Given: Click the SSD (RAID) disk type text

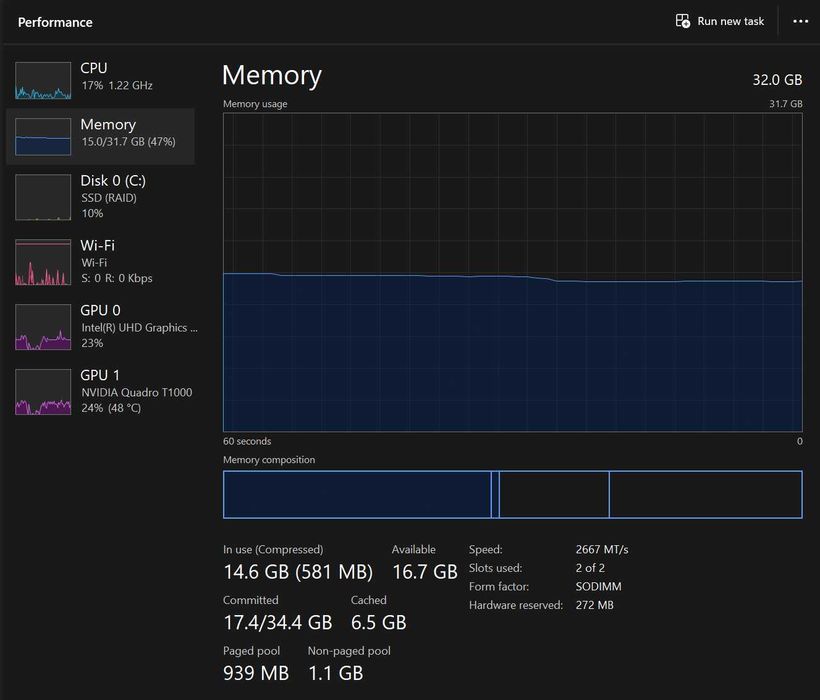Looking at the screenshot, I should tap(109, 198).
